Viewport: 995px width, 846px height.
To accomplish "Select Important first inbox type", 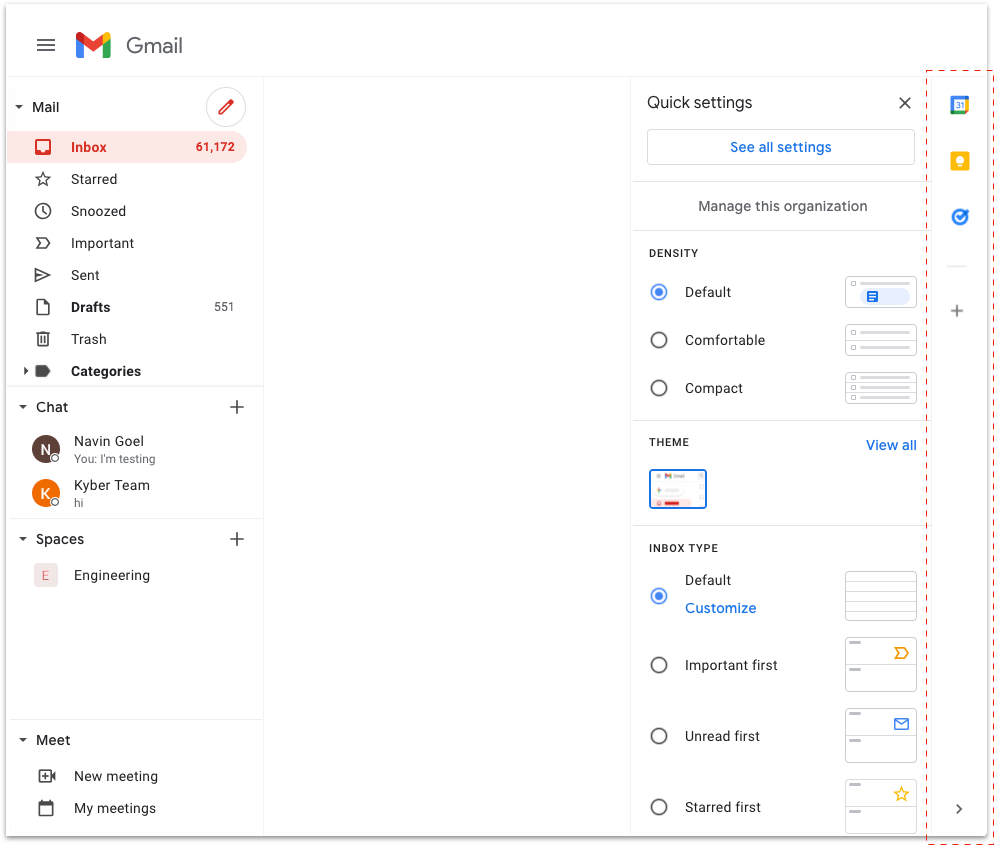I will point(659,665).
